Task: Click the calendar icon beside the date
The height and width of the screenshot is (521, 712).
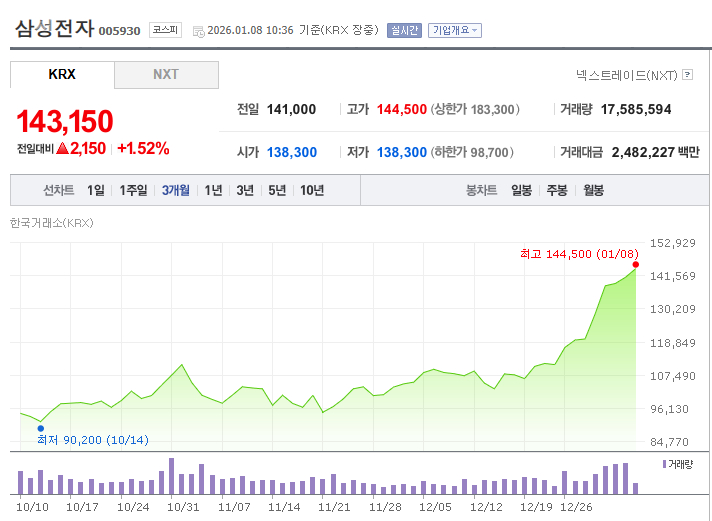Action: 197,31
